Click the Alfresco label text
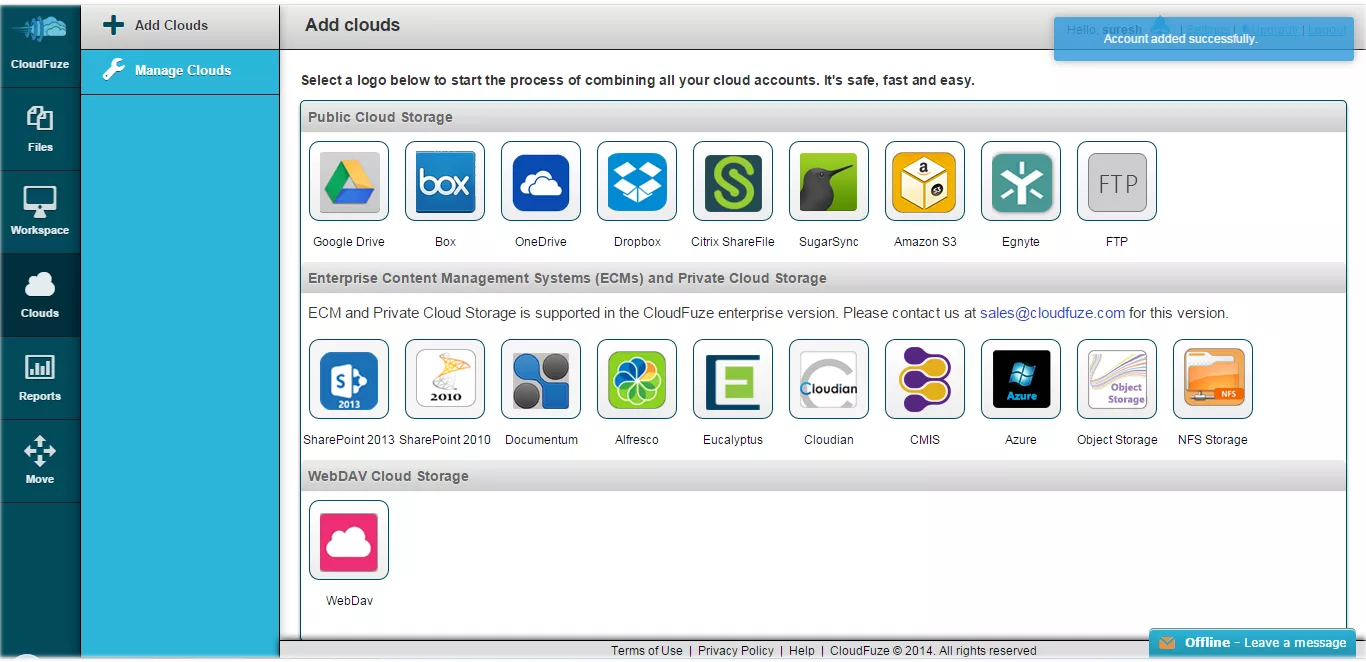 637,440
